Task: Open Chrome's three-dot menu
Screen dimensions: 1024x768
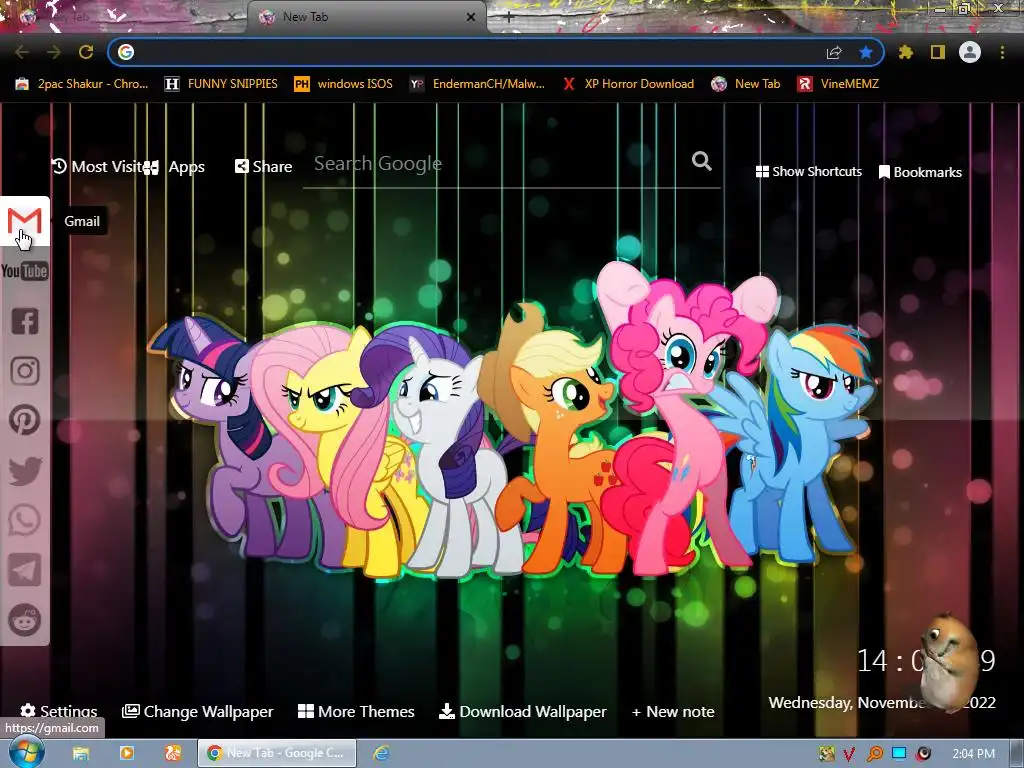Action: tap(1002, 52)
